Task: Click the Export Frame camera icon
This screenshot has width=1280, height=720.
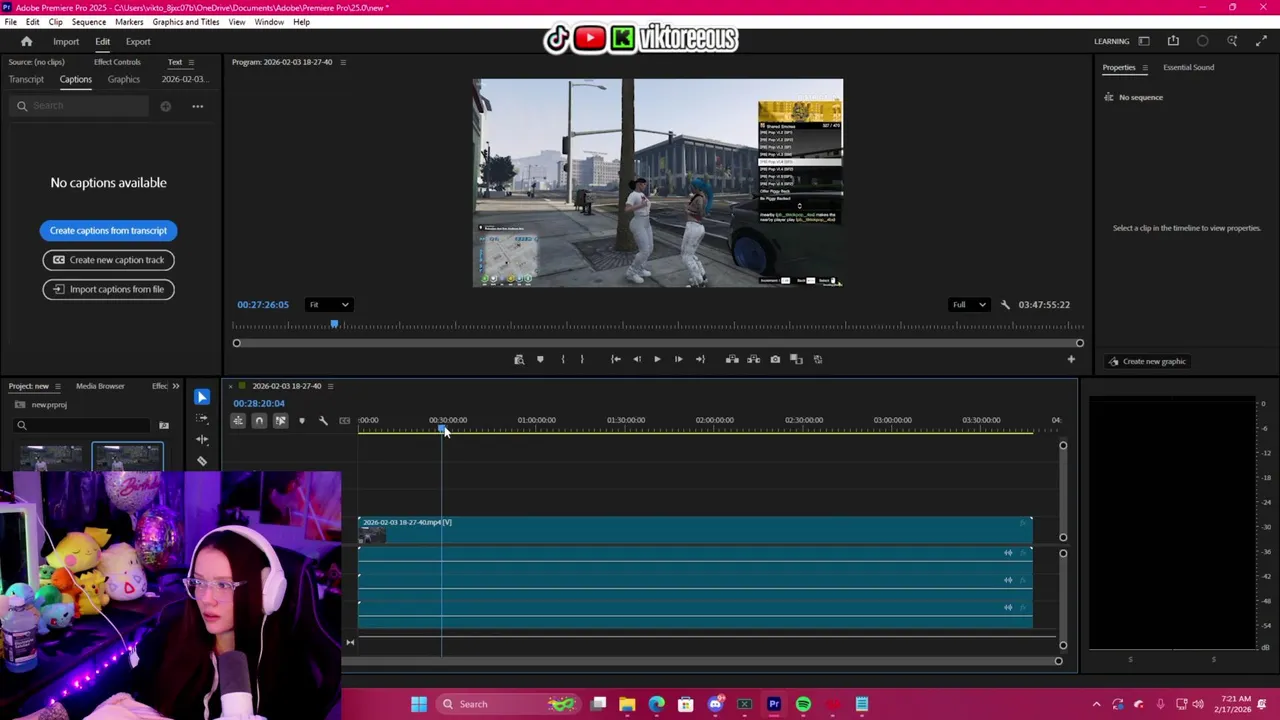Action: tap(775, 359)
